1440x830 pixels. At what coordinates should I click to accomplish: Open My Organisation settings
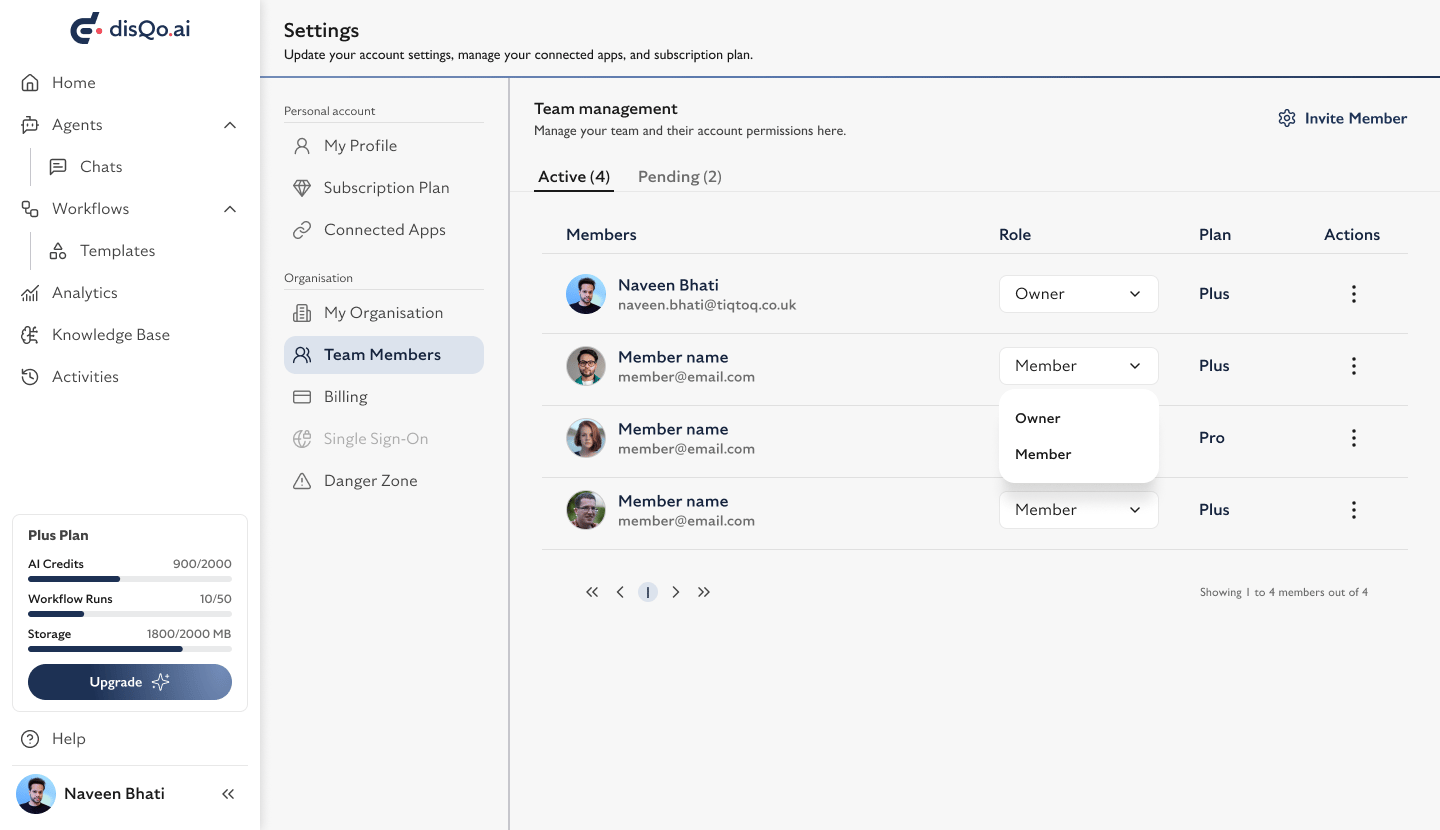coord(384,313)
